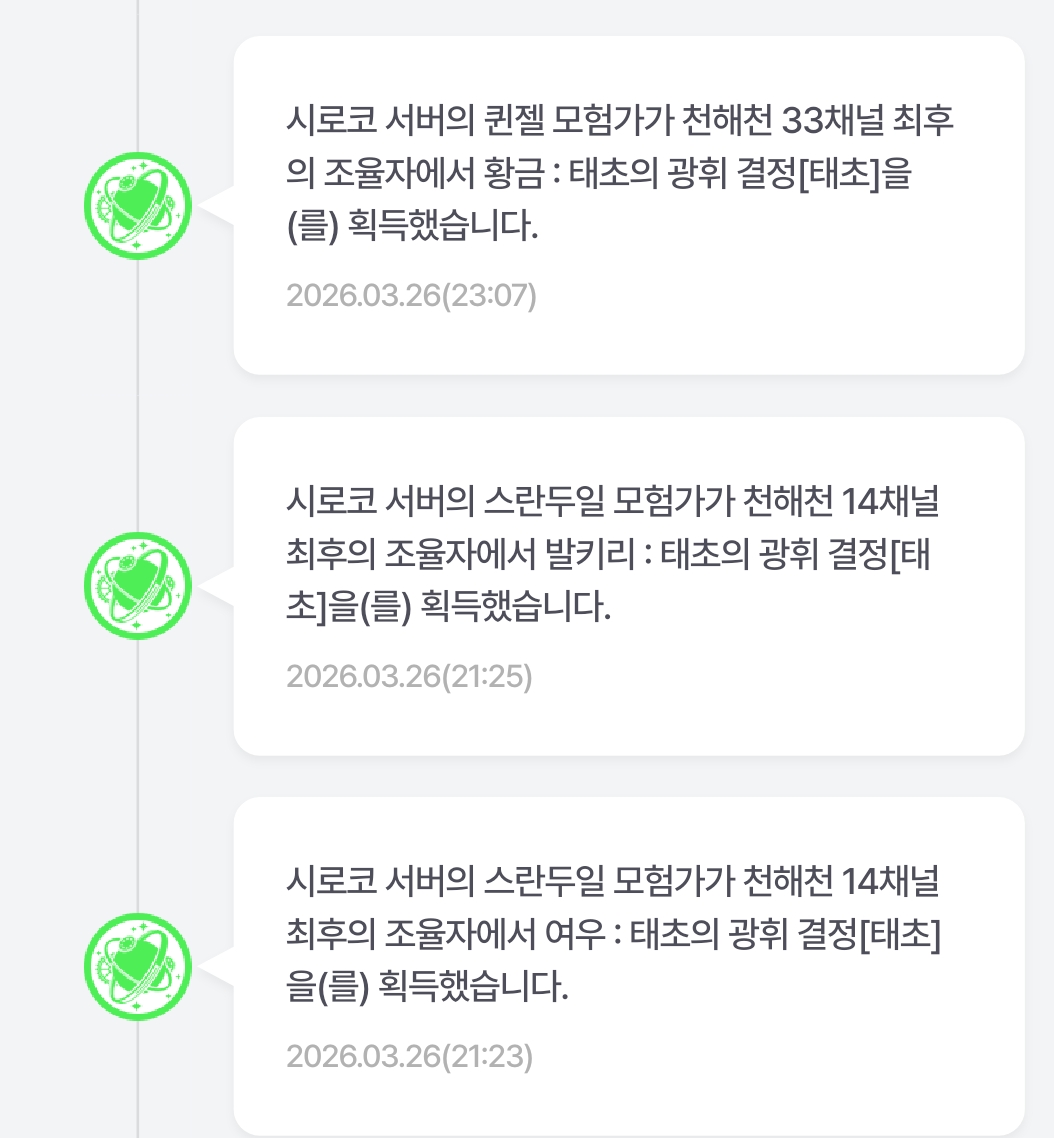Click the timestamp 2026.03.26(23:07)

coord(411,296)
